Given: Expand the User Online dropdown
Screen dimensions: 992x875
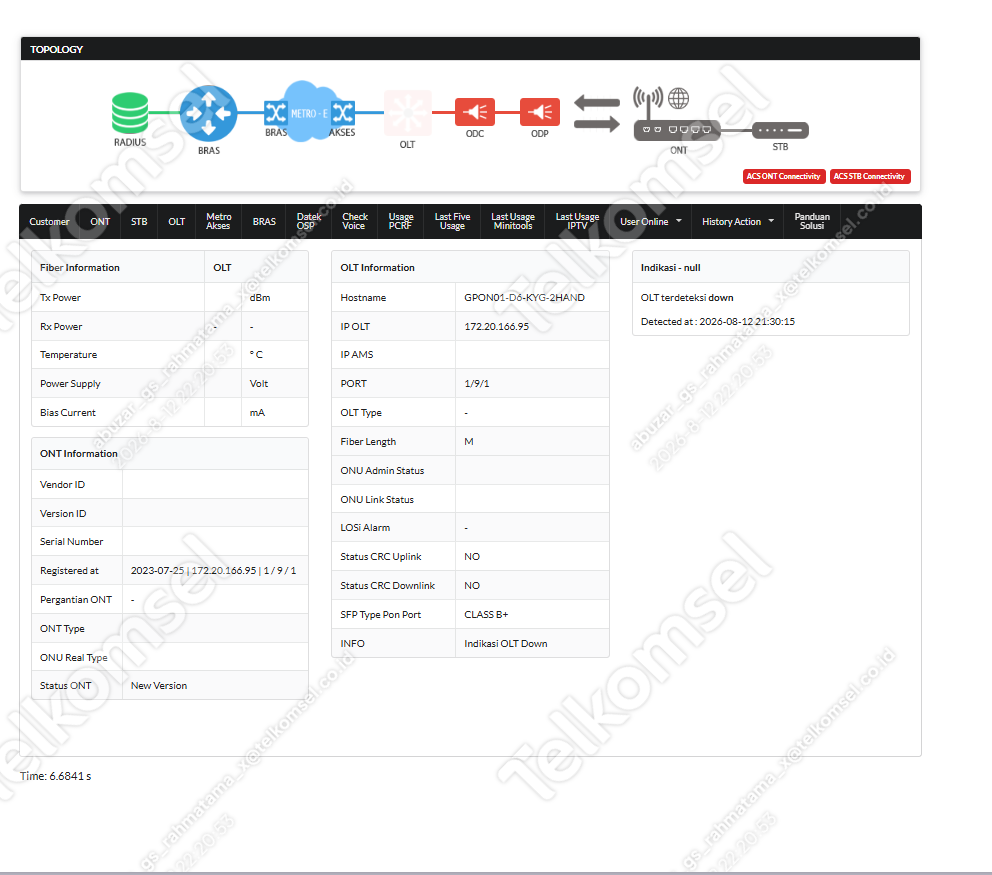Looking at the screenshot, I should (651, 221).
